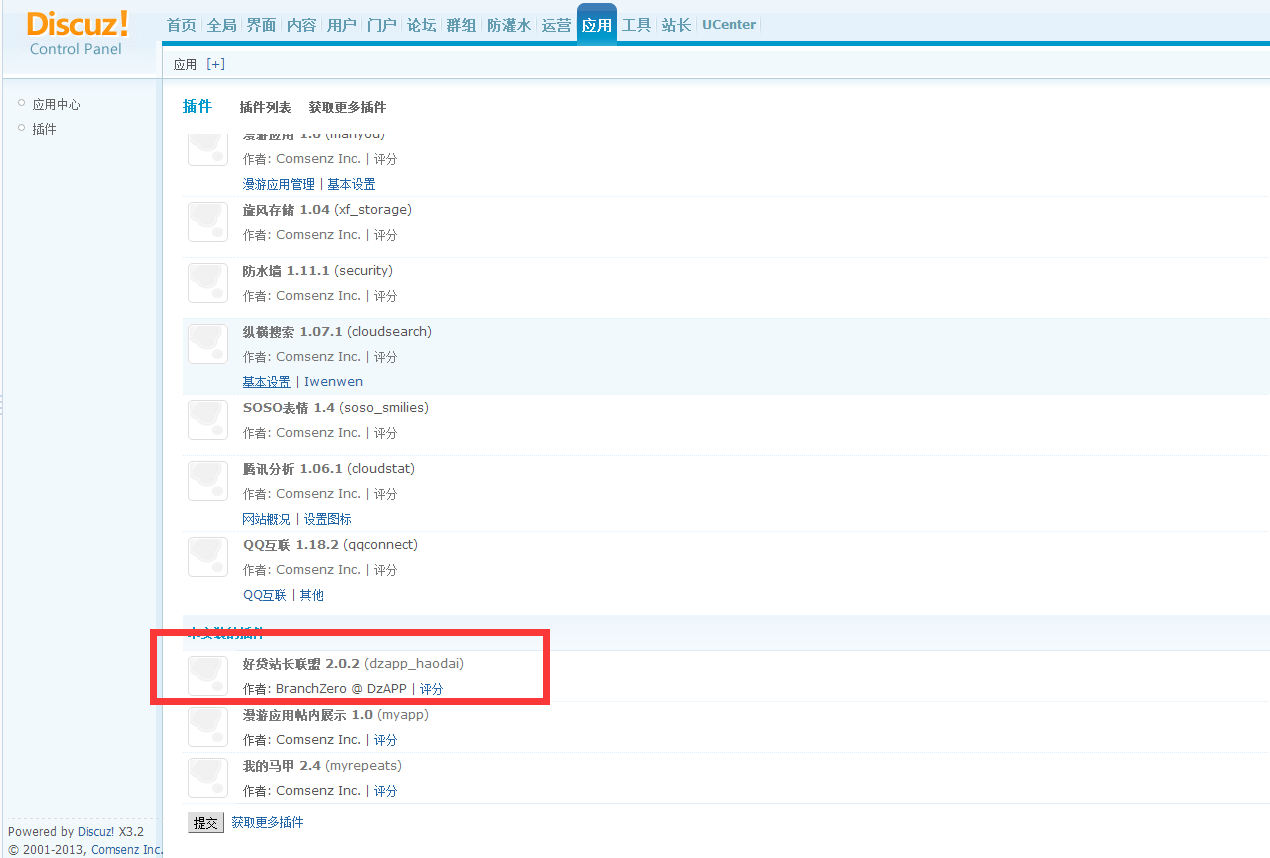The width and height of the screenshot is (1270, 858).
Task: Rate 我的马甲 via its 评分 link
Action: 385,791
